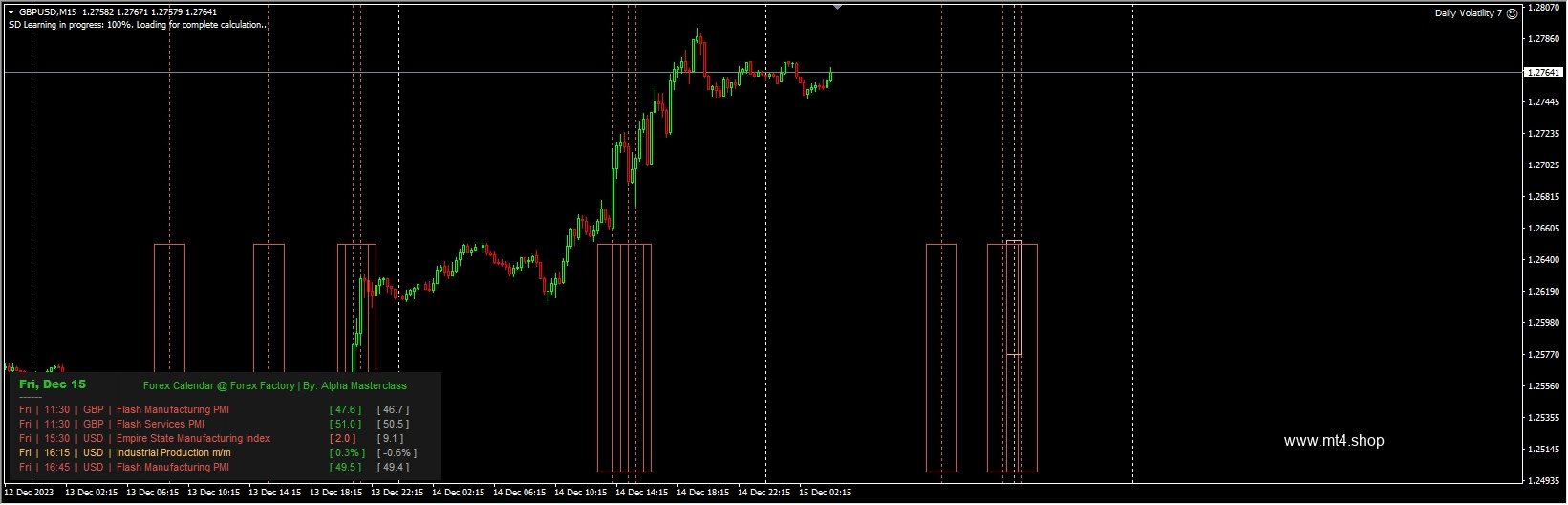Image resolution: width=1568 pixels, height=505 pixels.
Task: Click the 1.26190 price axis label
Action: [x=1544, y=292]
